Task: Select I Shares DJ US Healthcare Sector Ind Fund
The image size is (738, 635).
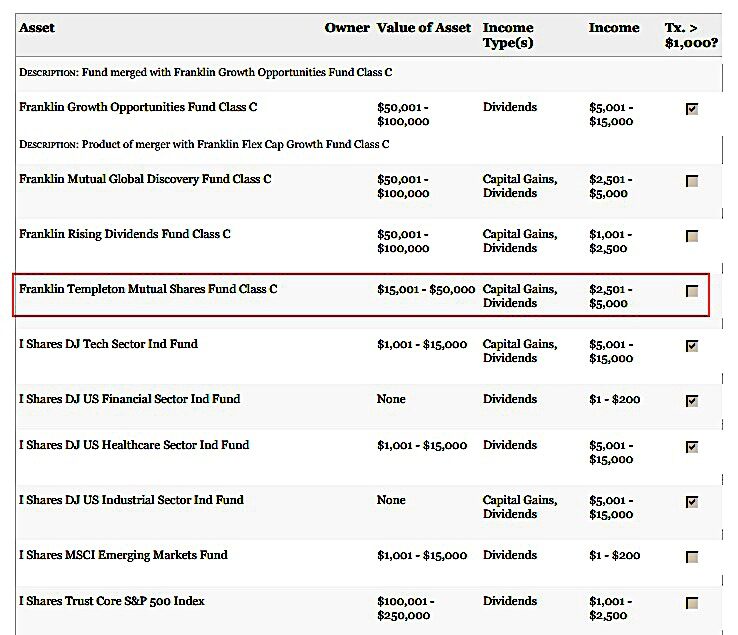Action: [134, 445]
